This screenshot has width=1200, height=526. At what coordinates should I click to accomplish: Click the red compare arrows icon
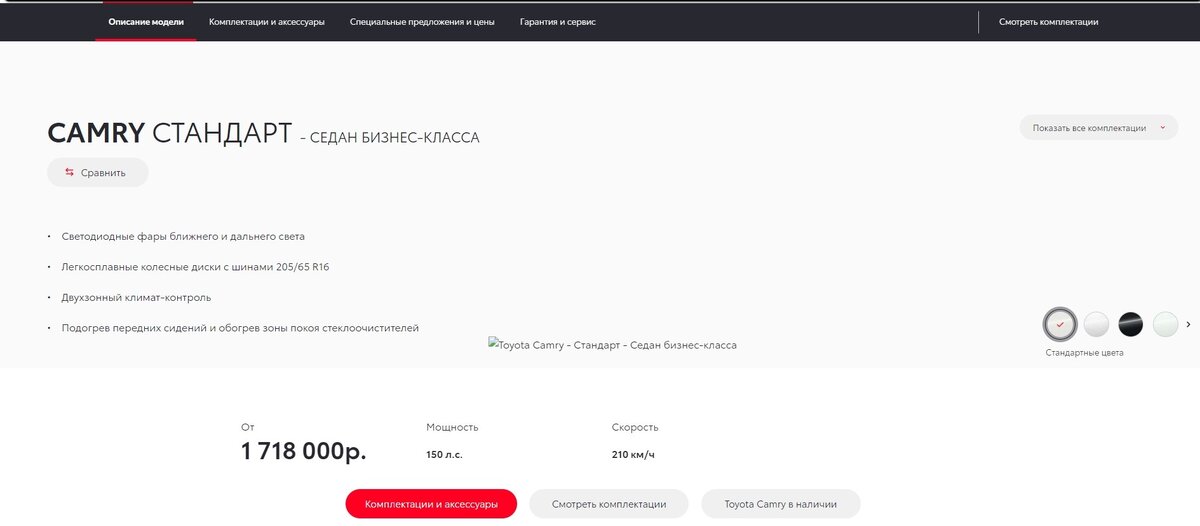[x=69, y=172]
